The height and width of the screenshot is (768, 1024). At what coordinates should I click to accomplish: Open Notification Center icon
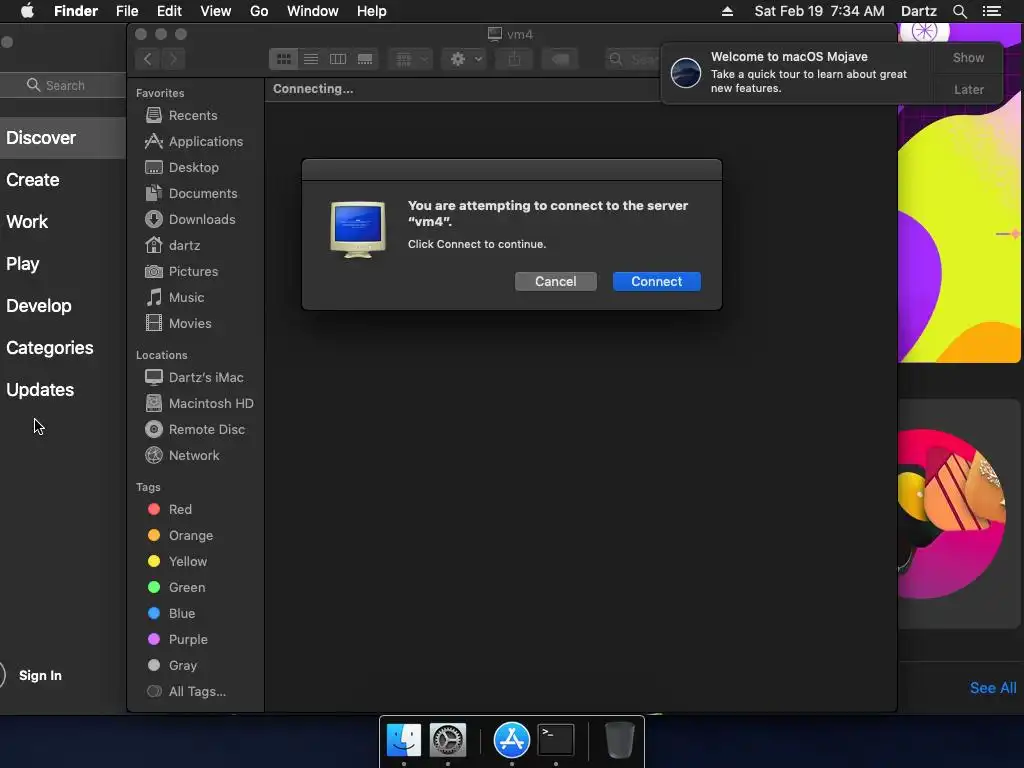991,11
